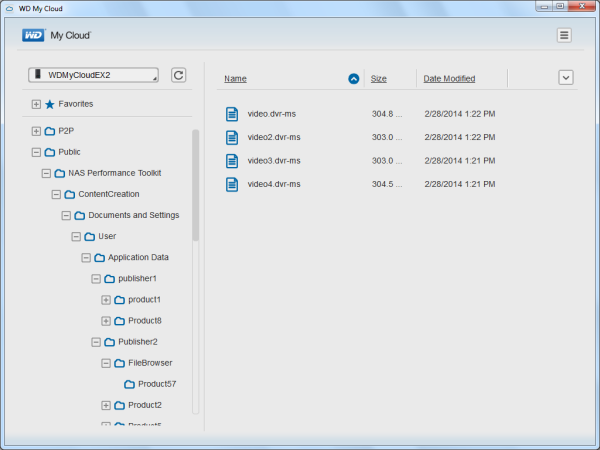Select the Favorites label
This screenshot has width=600, height=450.
pyautogui.click(x=76, y=104)
